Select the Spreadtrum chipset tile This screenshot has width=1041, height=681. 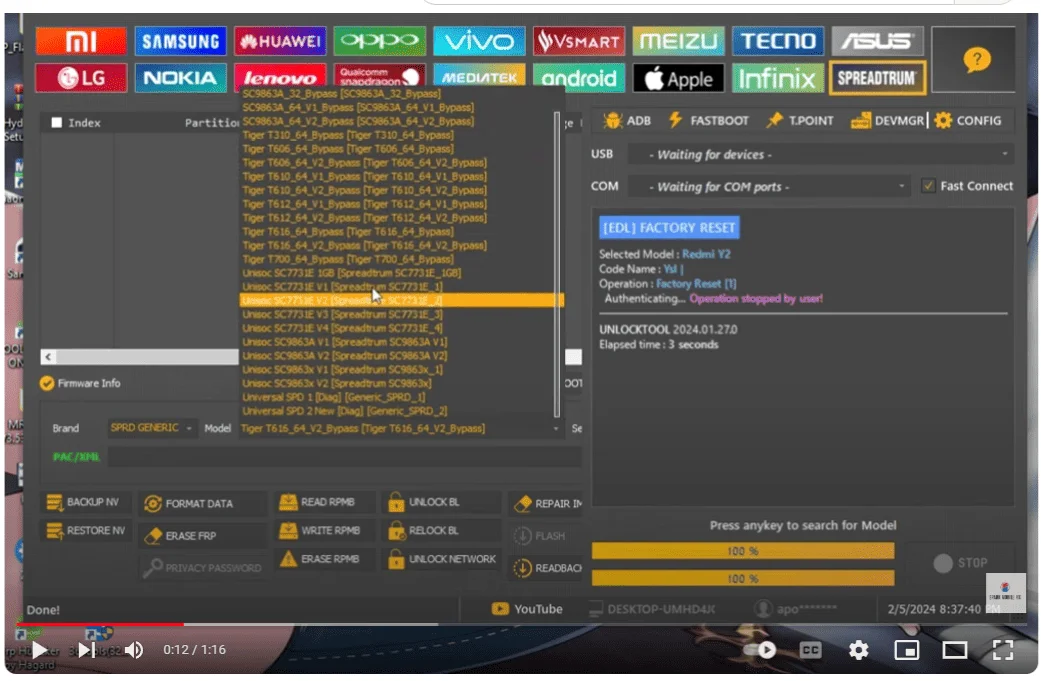click(877, 78)
